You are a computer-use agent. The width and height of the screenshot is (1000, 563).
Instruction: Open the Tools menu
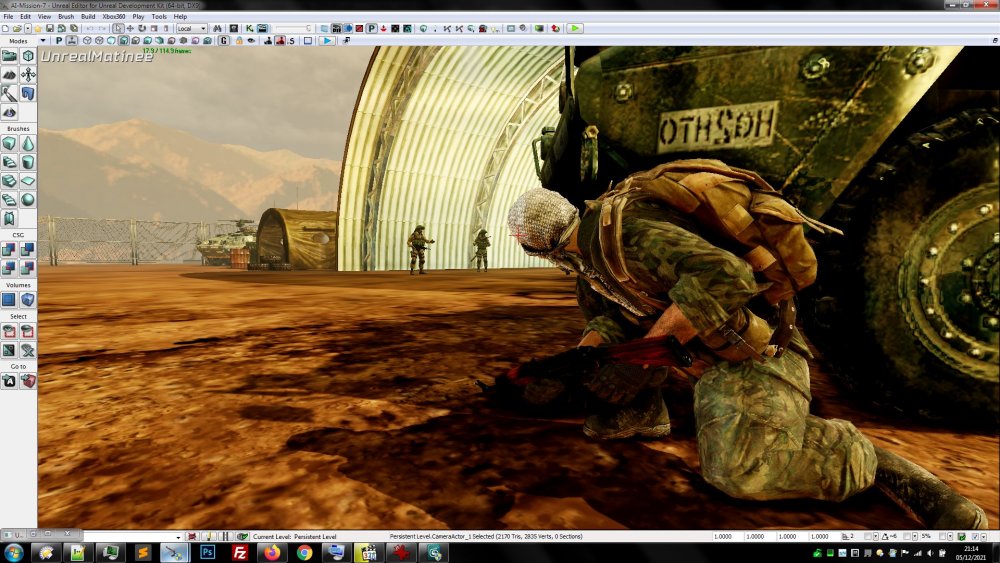(159, 17)
